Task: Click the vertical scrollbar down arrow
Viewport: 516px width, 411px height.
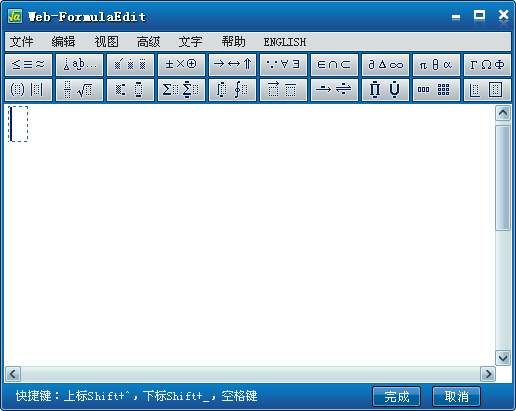Action: pos(503,358)
